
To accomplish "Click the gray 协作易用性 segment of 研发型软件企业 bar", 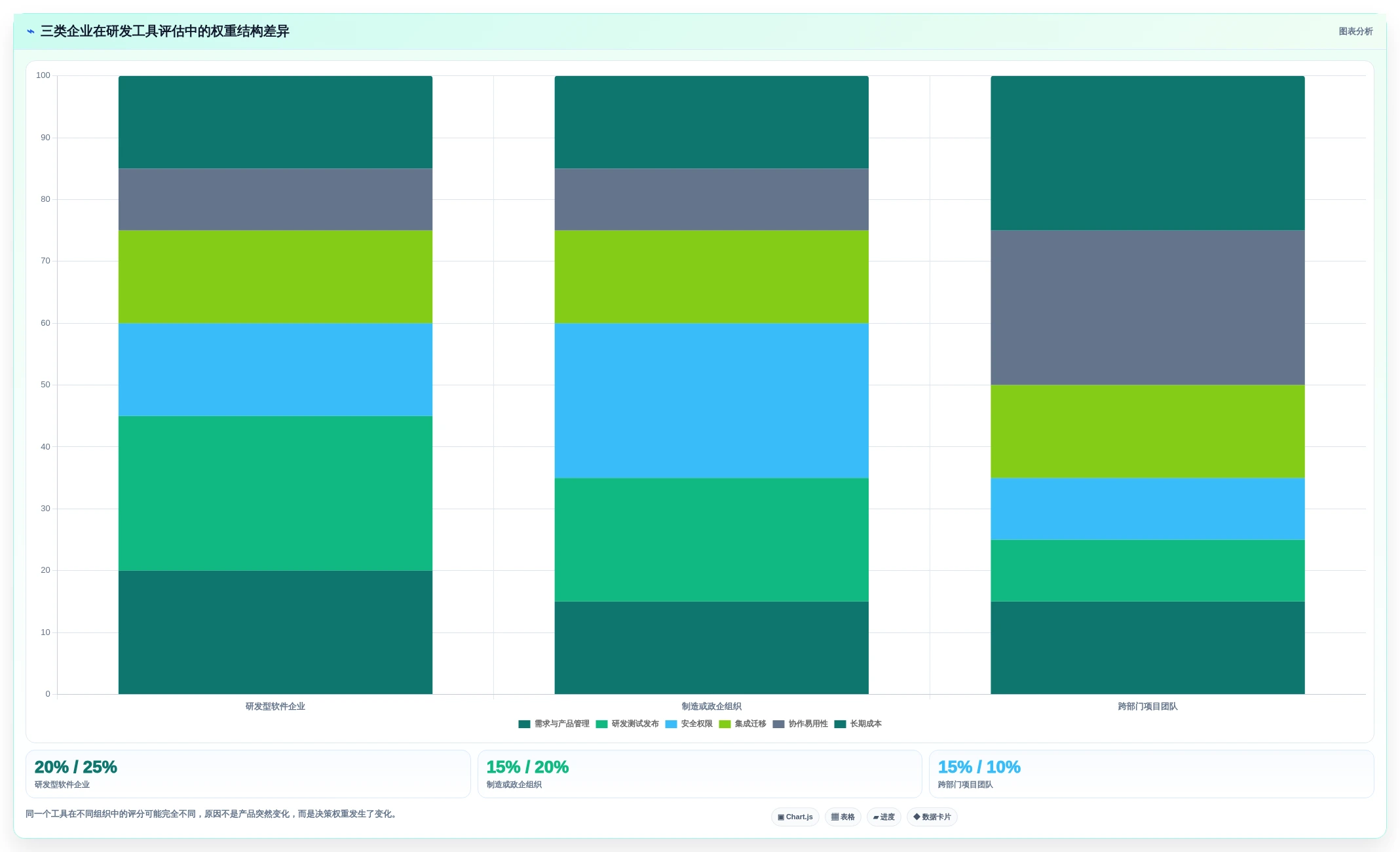I will point(275,199).
